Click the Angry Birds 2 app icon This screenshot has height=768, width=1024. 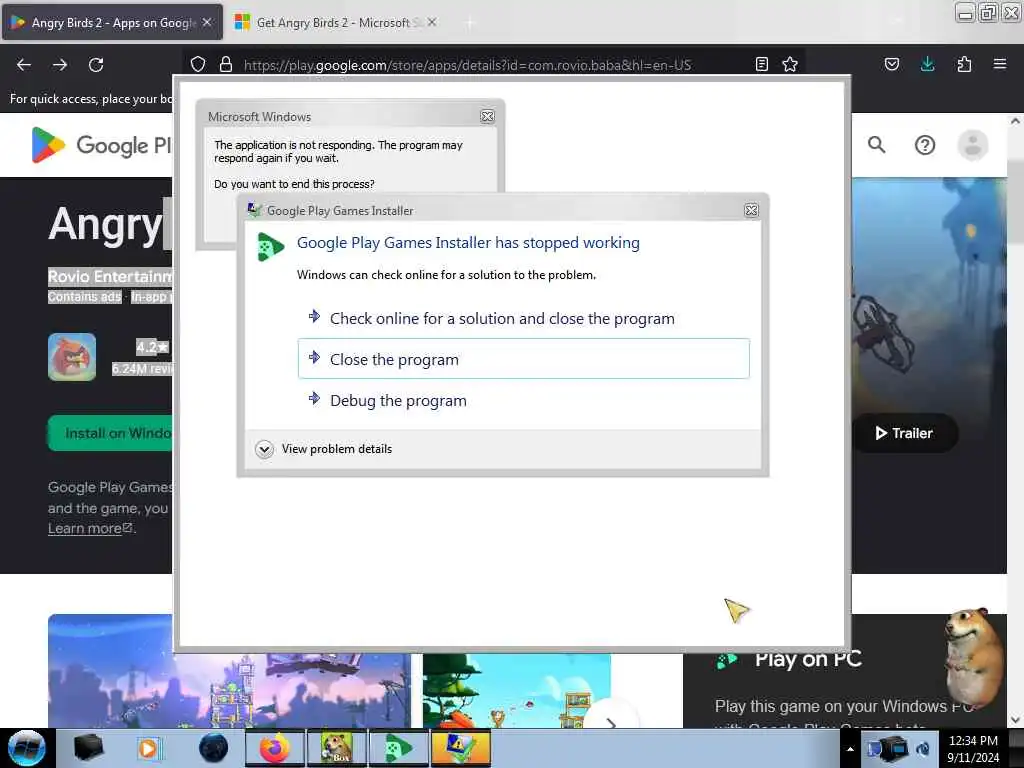[x=72, y=357]
